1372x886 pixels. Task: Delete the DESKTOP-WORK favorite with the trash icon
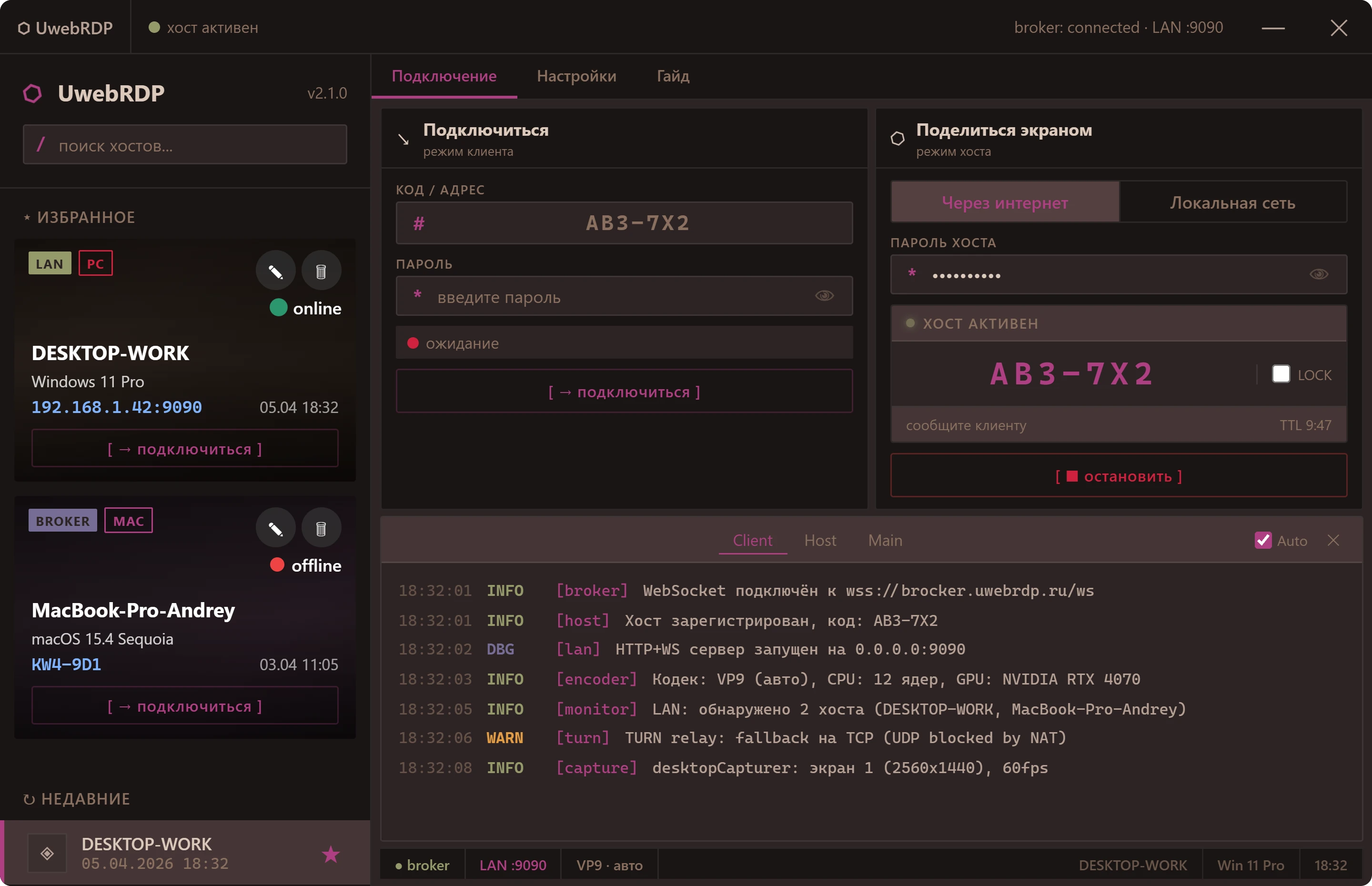pyautogui.click(x=321, y=271)
